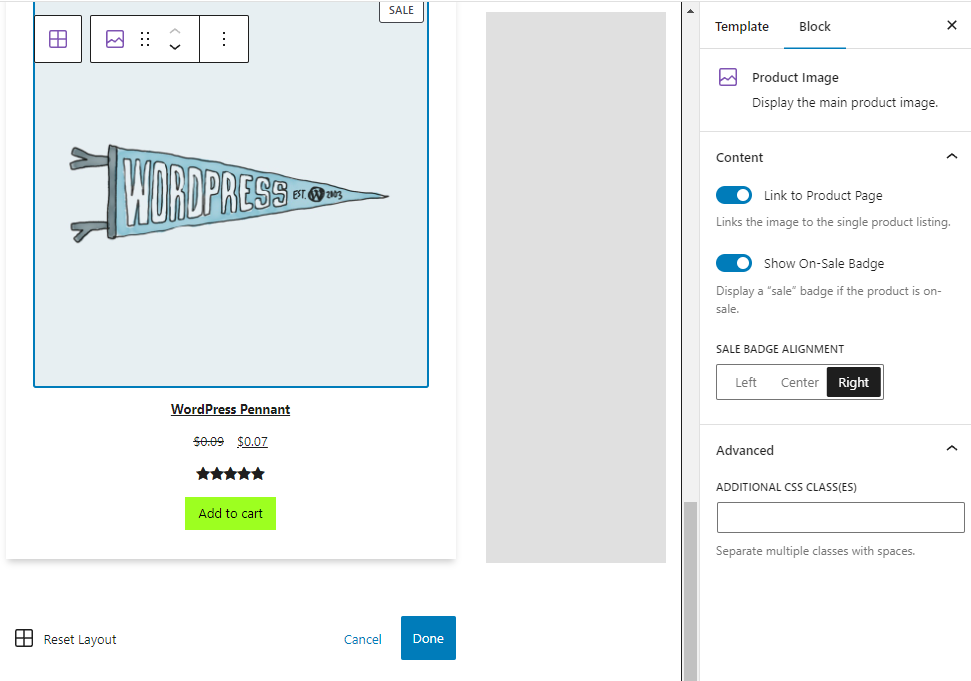Select Left sale badge alignment
The height and width of the screenshot is (681, 971).
click(745, 382)
